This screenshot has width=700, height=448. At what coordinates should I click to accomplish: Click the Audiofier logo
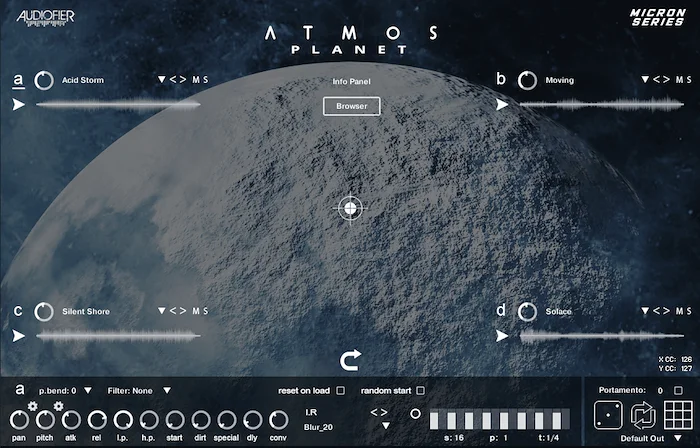[x=46, y=18]
